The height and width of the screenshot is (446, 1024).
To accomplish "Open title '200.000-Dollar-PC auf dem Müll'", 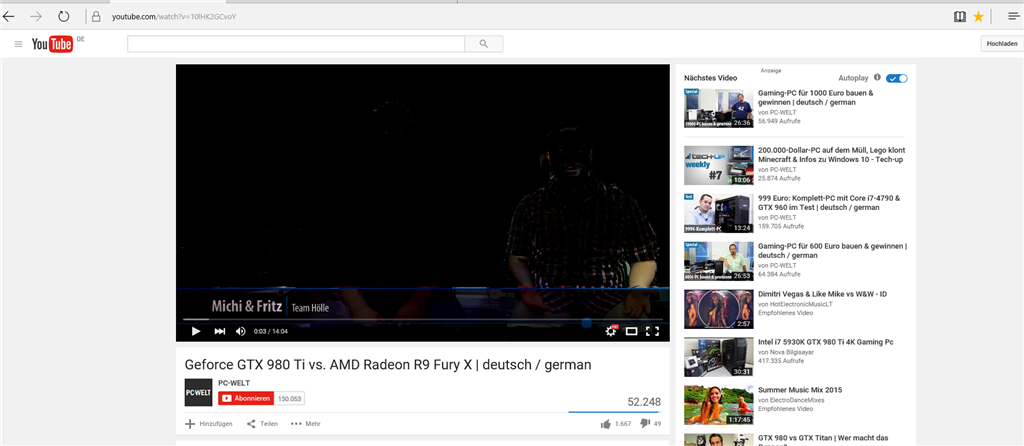I will [x=831, y=155].
